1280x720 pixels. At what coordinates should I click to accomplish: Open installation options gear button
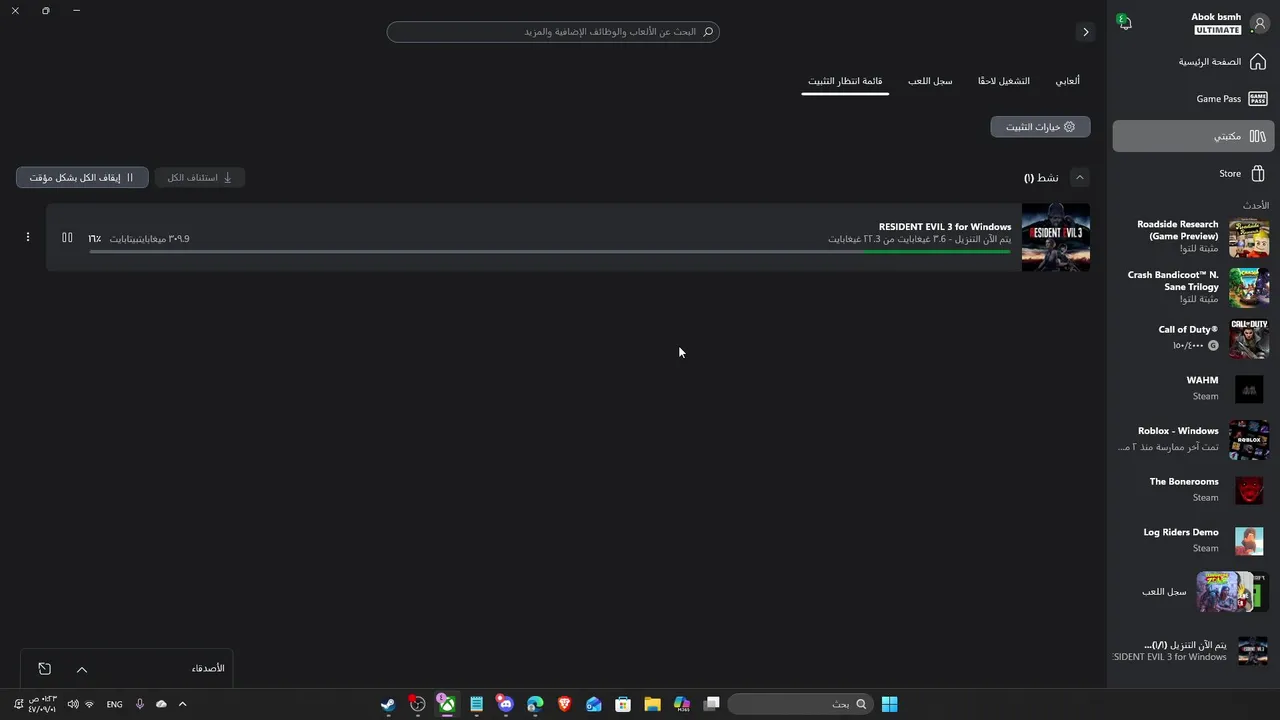point(1040,127)
